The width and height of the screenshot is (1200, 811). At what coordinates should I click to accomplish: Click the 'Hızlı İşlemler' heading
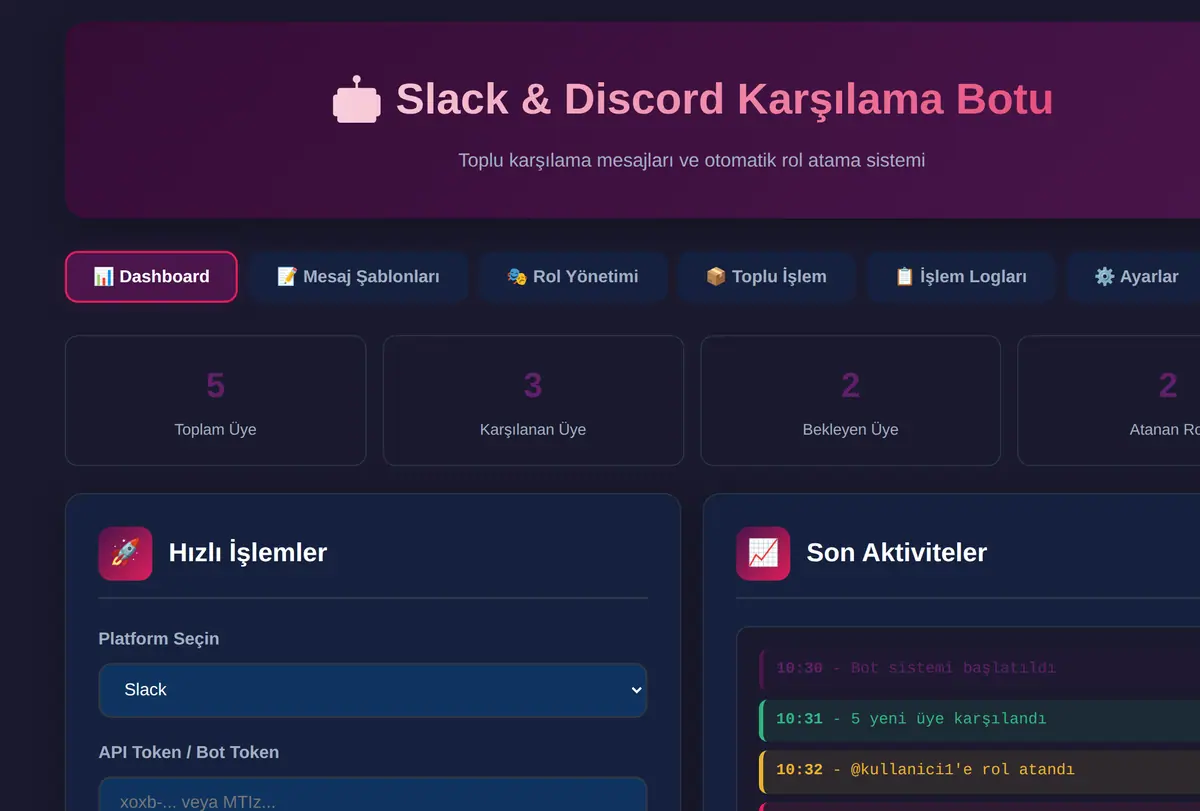[x=248, y=553]
